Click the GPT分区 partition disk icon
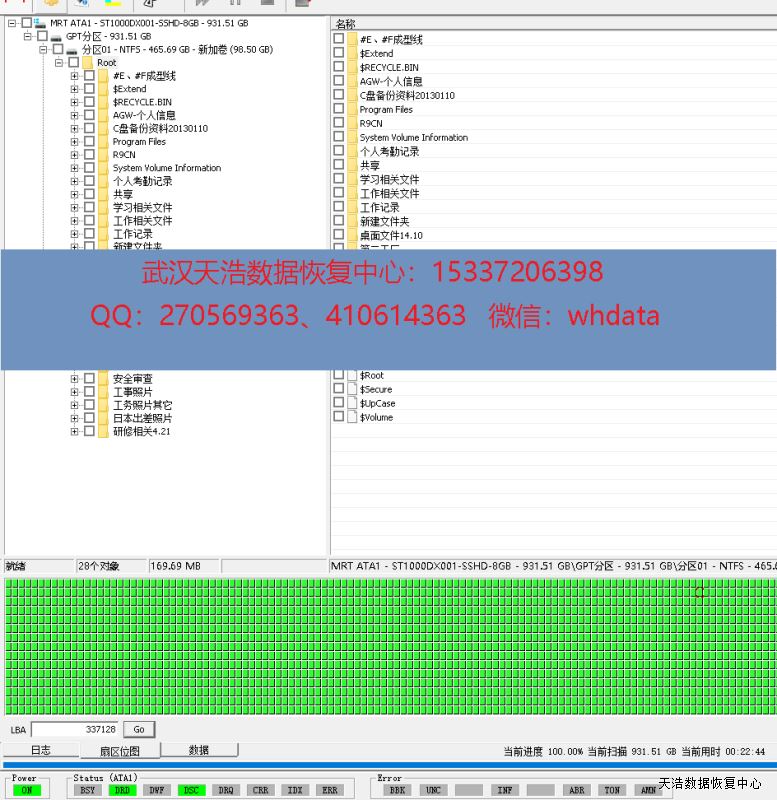777x800 pixels. (56, 36)
